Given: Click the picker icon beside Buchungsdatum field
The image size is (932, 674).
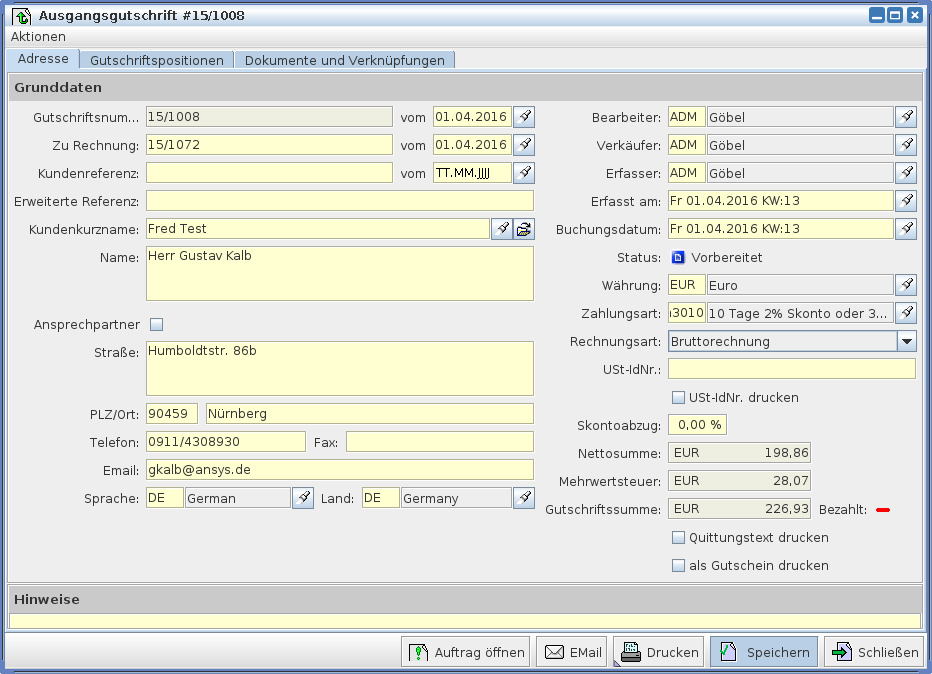Looking at the screenshot, I should pyautogui.click(x=905, y=229).
